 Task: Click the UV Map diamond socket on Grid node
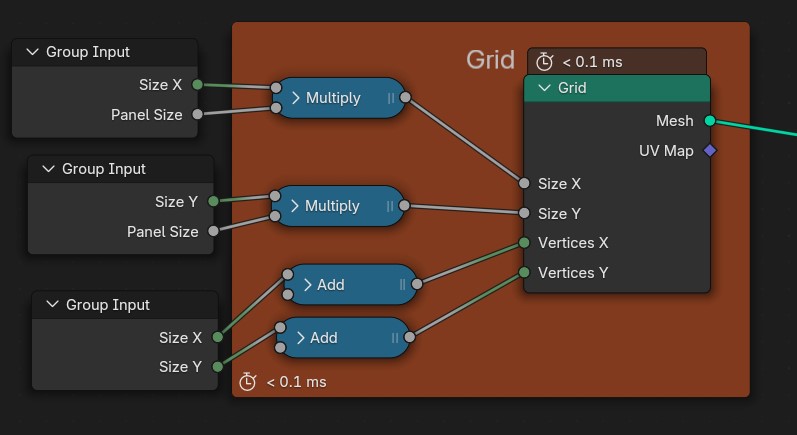[710, 150]
